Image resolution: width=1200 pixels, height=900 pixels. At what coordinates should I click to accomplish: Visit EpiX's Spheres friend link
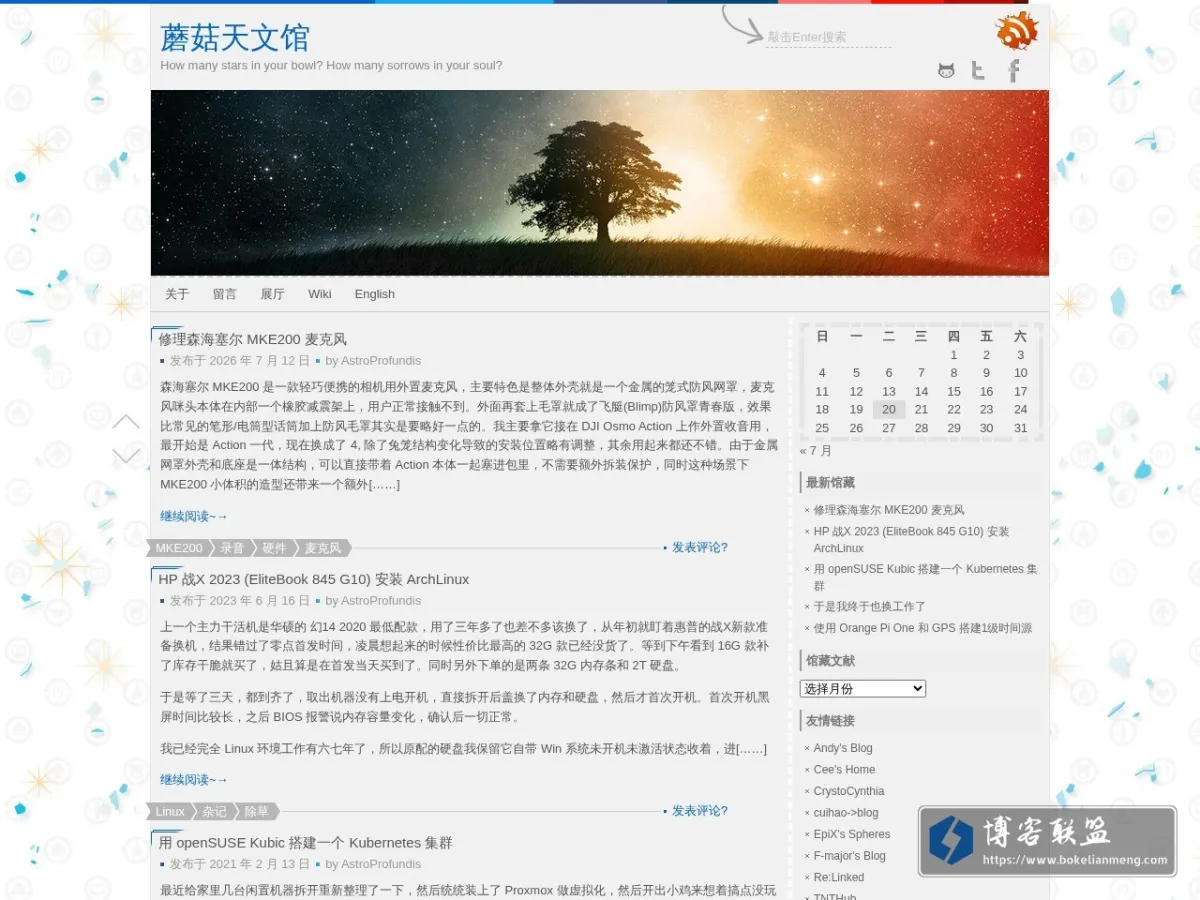[852, 834]
